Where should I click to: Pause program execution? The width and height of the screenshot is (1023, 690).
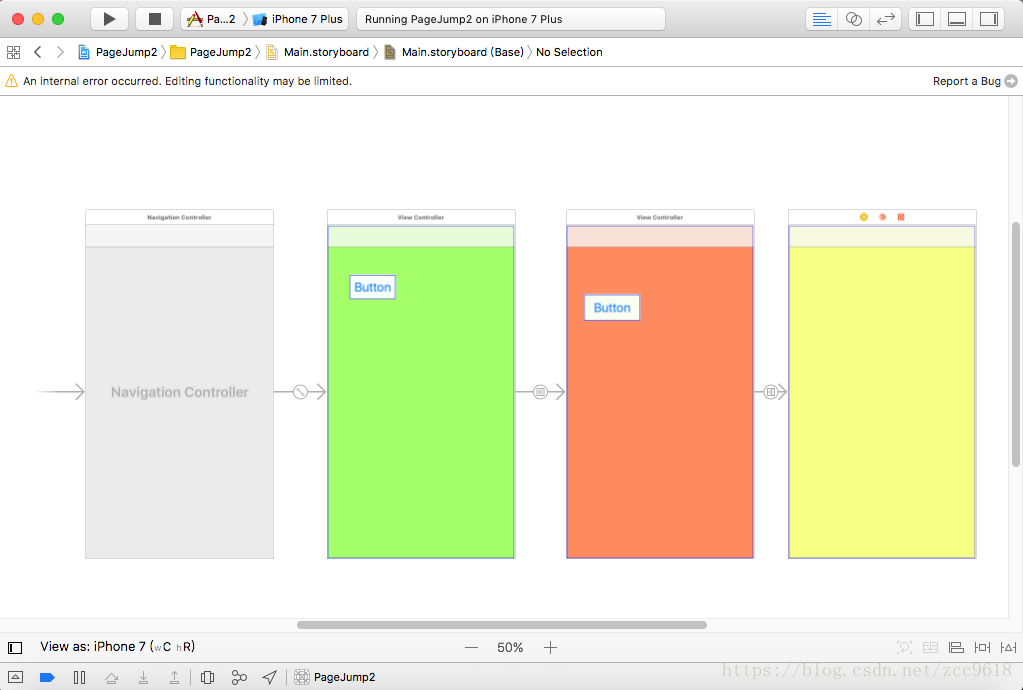[x=80, y=678]
